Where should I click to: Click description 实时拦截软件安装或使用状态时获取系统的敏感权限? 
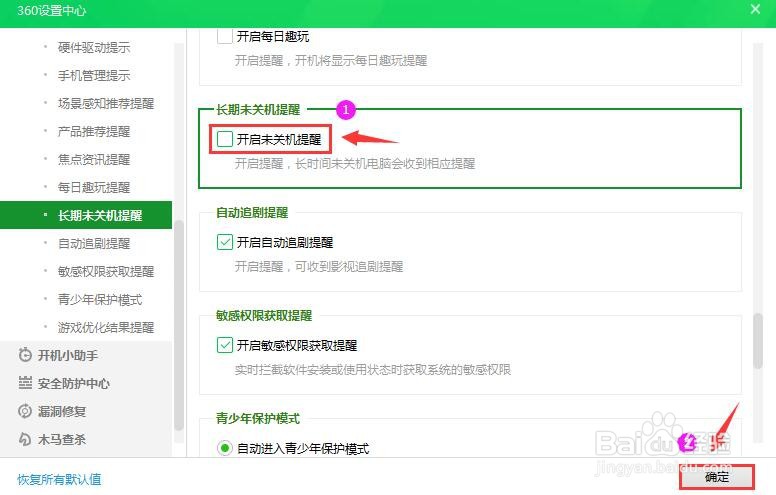tap(373, 369)
